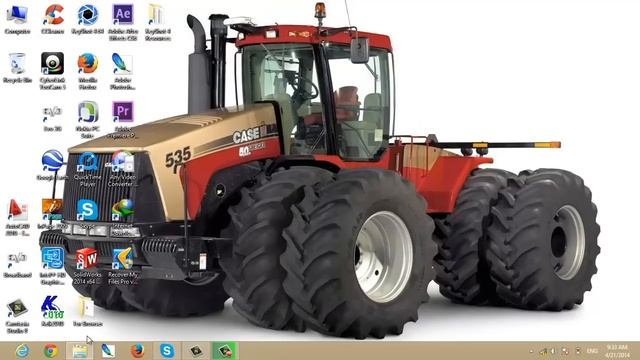Open the Camtasia Studio 8 desktop shortcut
Screen dimensions: 640x360
(x=18, y=316)
